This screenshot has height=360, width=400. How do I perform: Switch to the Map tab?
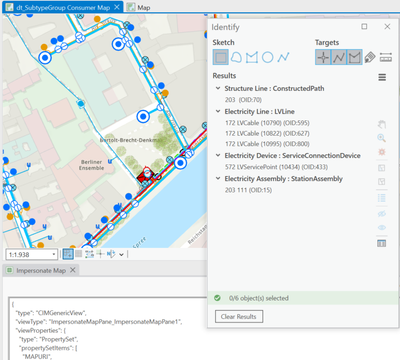coord(140,7)
